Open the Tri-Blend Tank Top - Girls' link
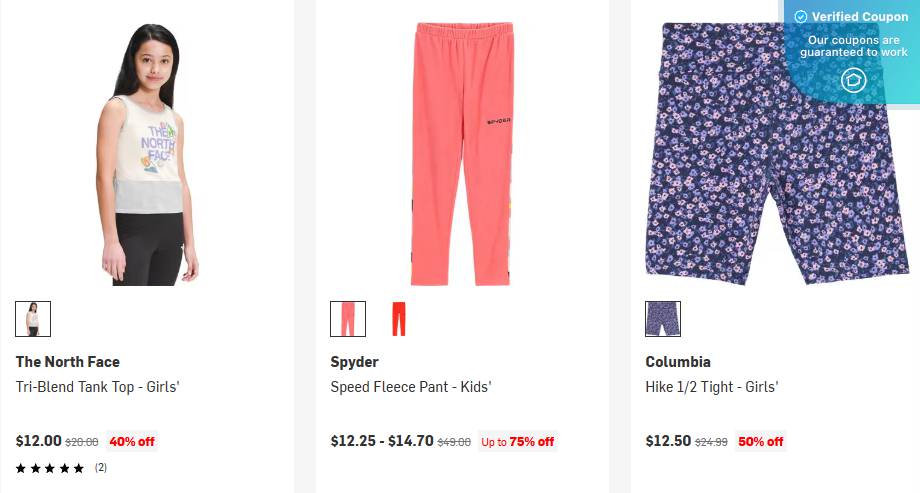 click(97, 387)
